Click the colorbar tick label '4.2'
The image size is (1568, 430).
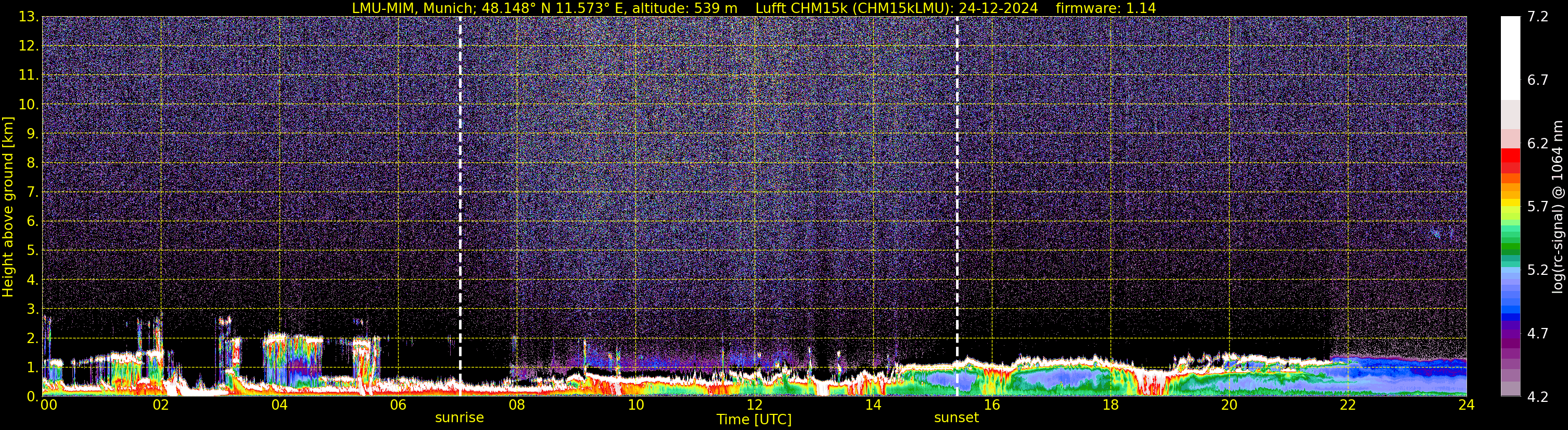(1538, 397)
